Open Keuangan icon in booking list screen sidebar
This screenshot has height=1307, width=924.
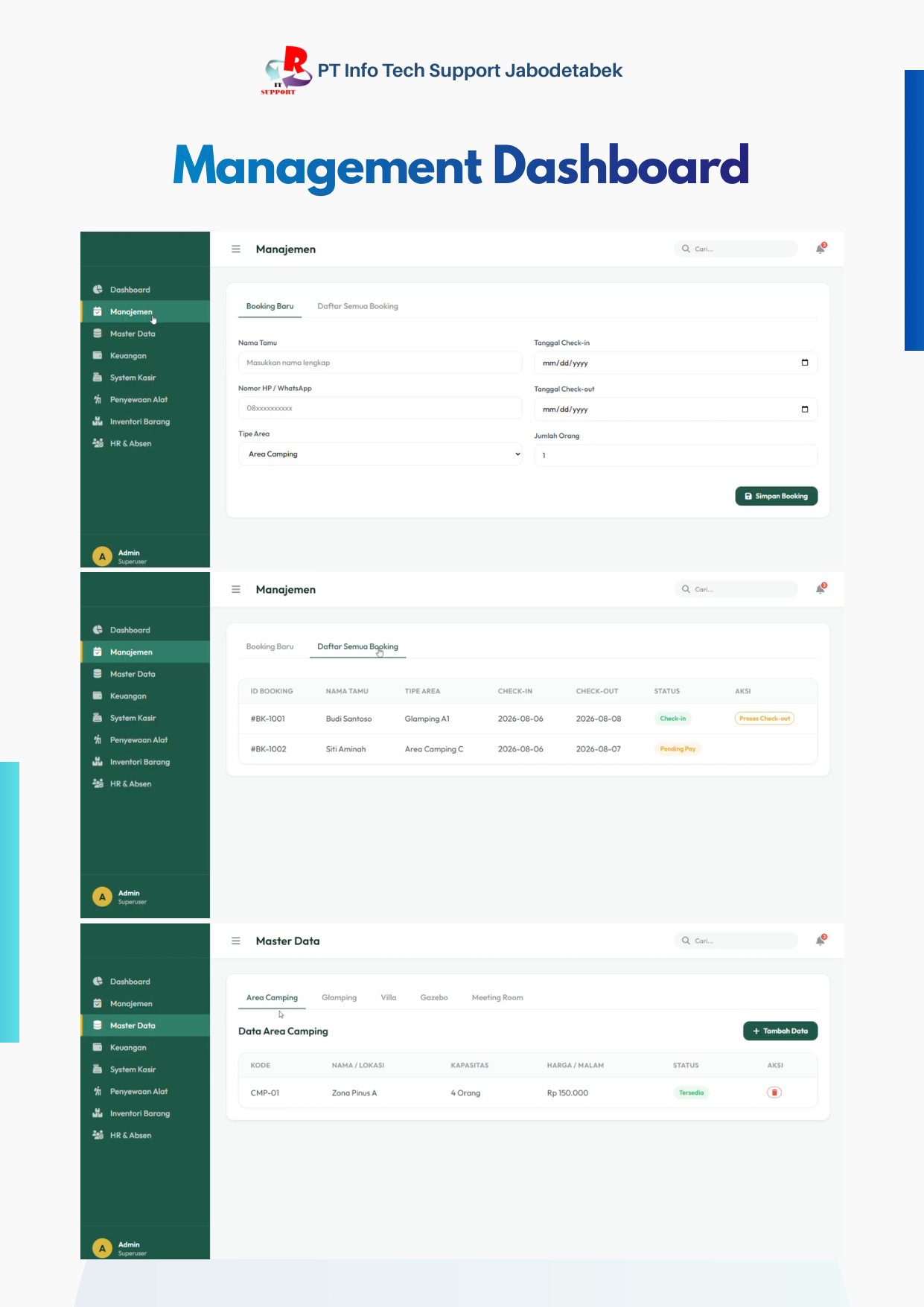click(98, 696)
